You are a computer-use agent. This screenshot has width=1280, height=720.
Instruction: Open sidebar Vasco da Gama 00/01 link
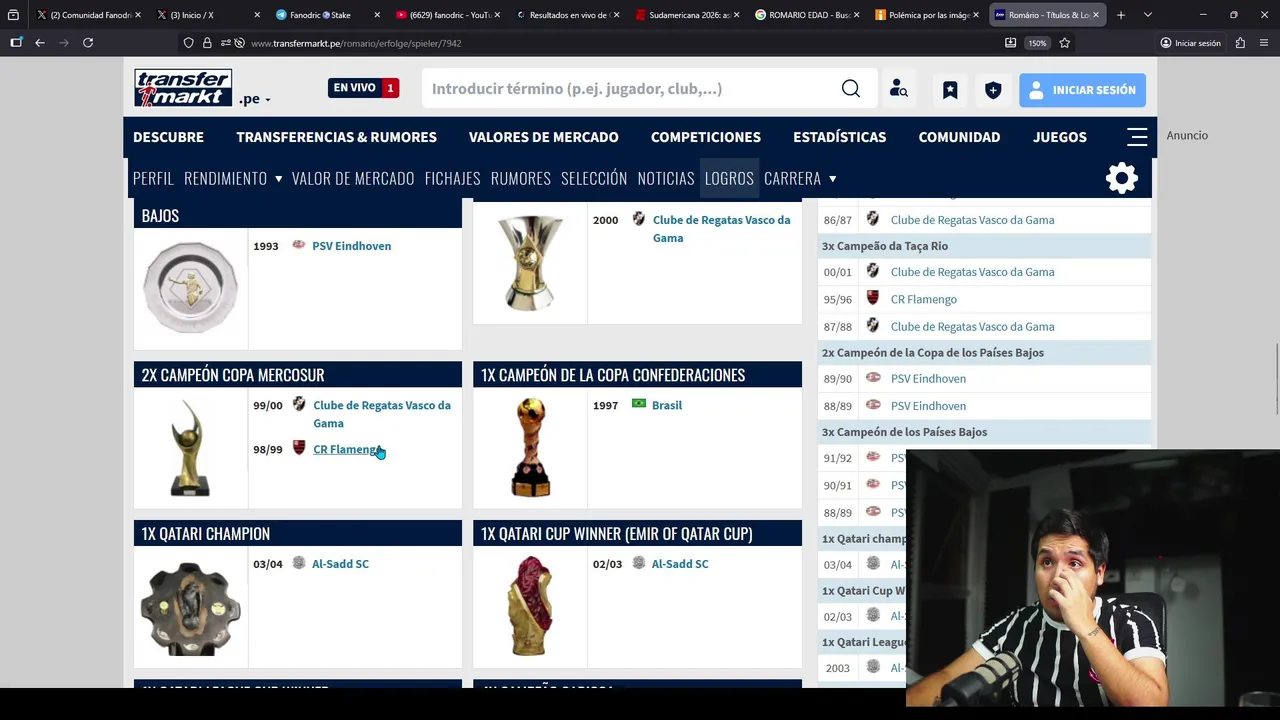click(972, 272)
